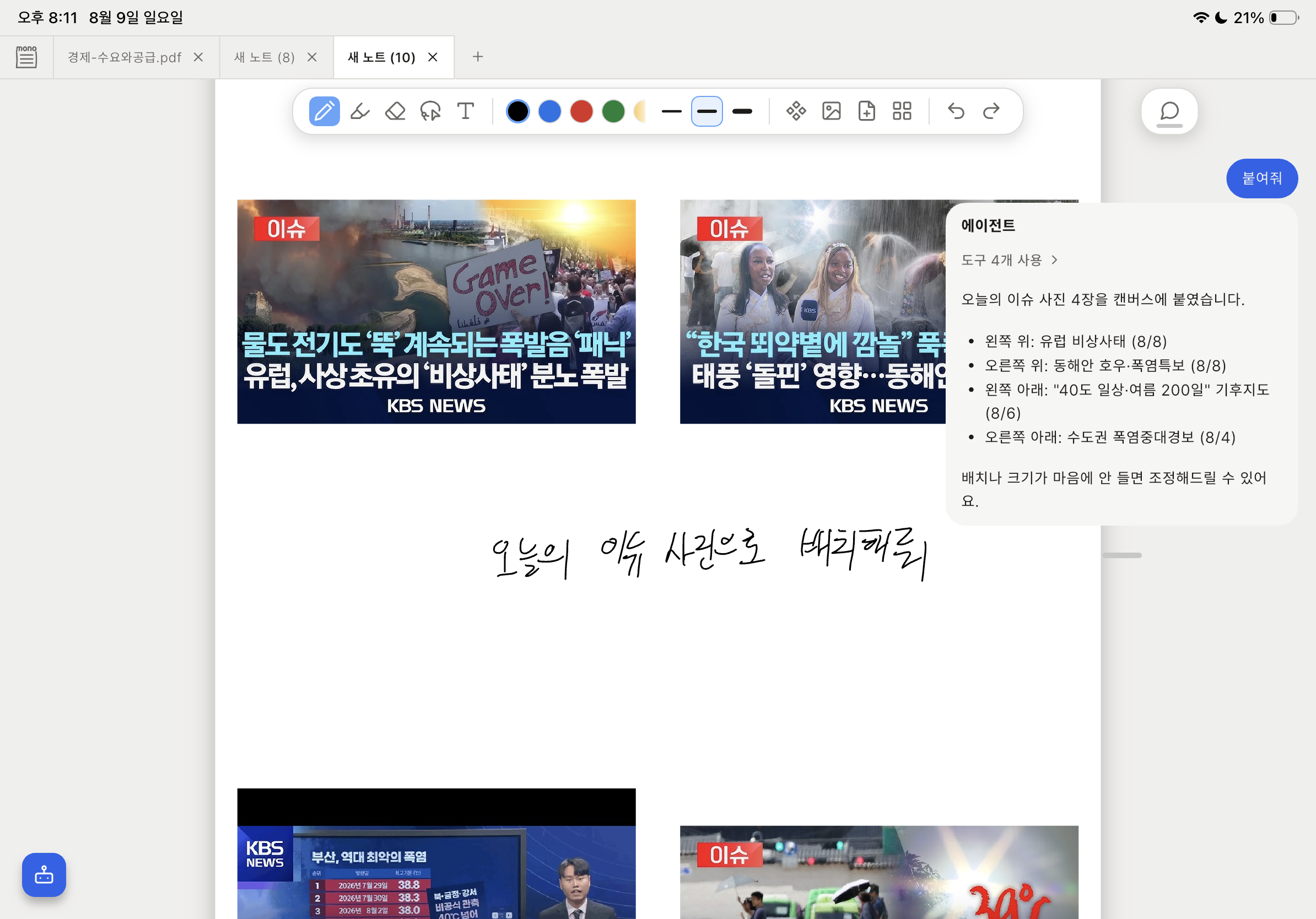Insert an image with the picture icon
The width and height of the screenshot is (1316, 919).
point(831,111)
